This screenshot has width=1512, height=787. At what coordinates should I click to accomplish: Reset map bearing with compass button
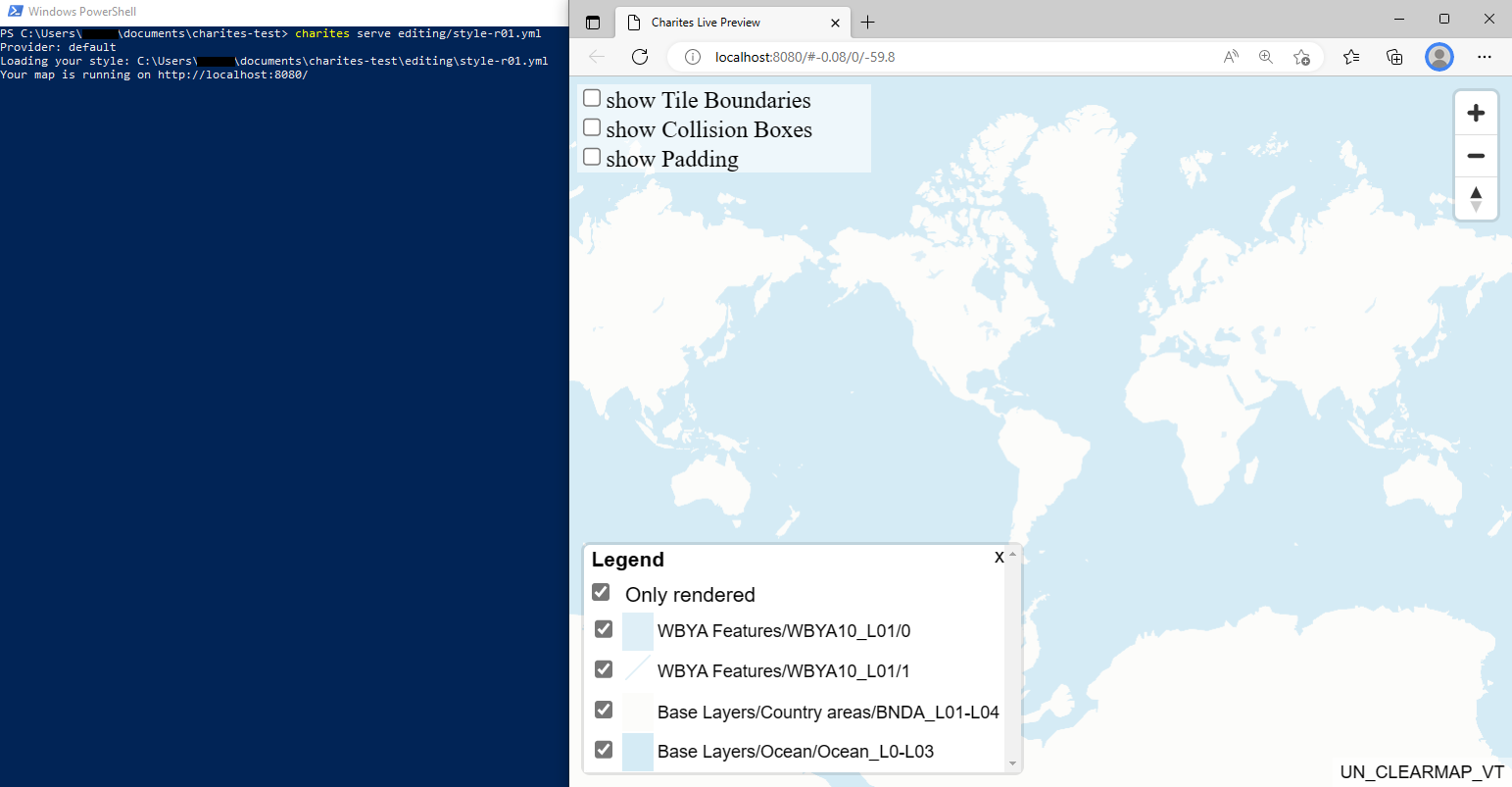tap(1476, 198)
